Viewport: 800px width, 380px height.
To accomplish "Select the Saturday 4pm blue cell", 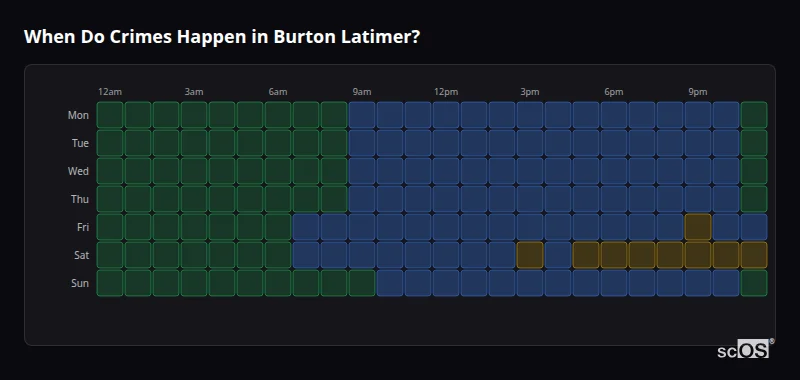I will (558, 255).
